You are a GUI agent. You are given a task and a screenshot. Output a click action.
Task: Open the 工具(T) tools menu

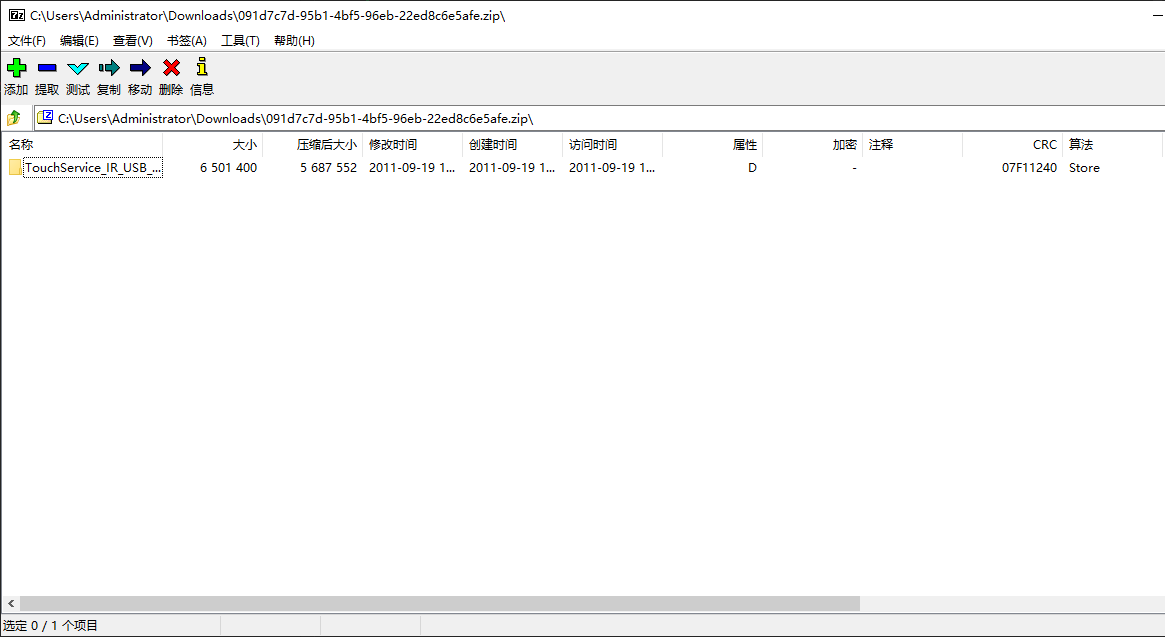point(240,41)
